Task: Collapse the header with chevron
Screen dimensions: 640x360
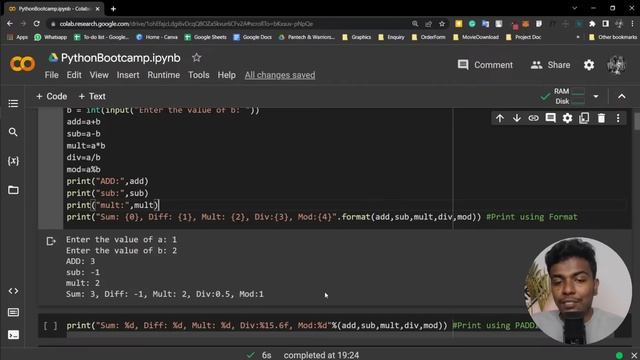Action: [x=621, y=97]
